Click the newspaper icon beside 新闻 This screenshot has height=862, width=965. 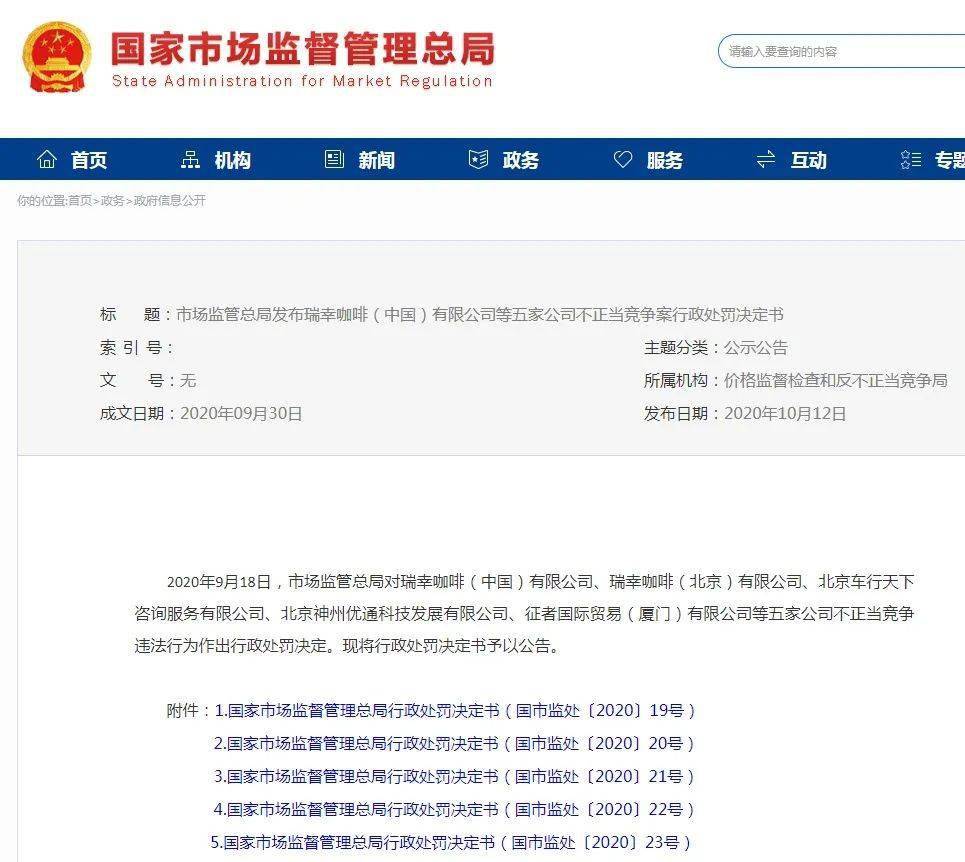pos(334,159)
